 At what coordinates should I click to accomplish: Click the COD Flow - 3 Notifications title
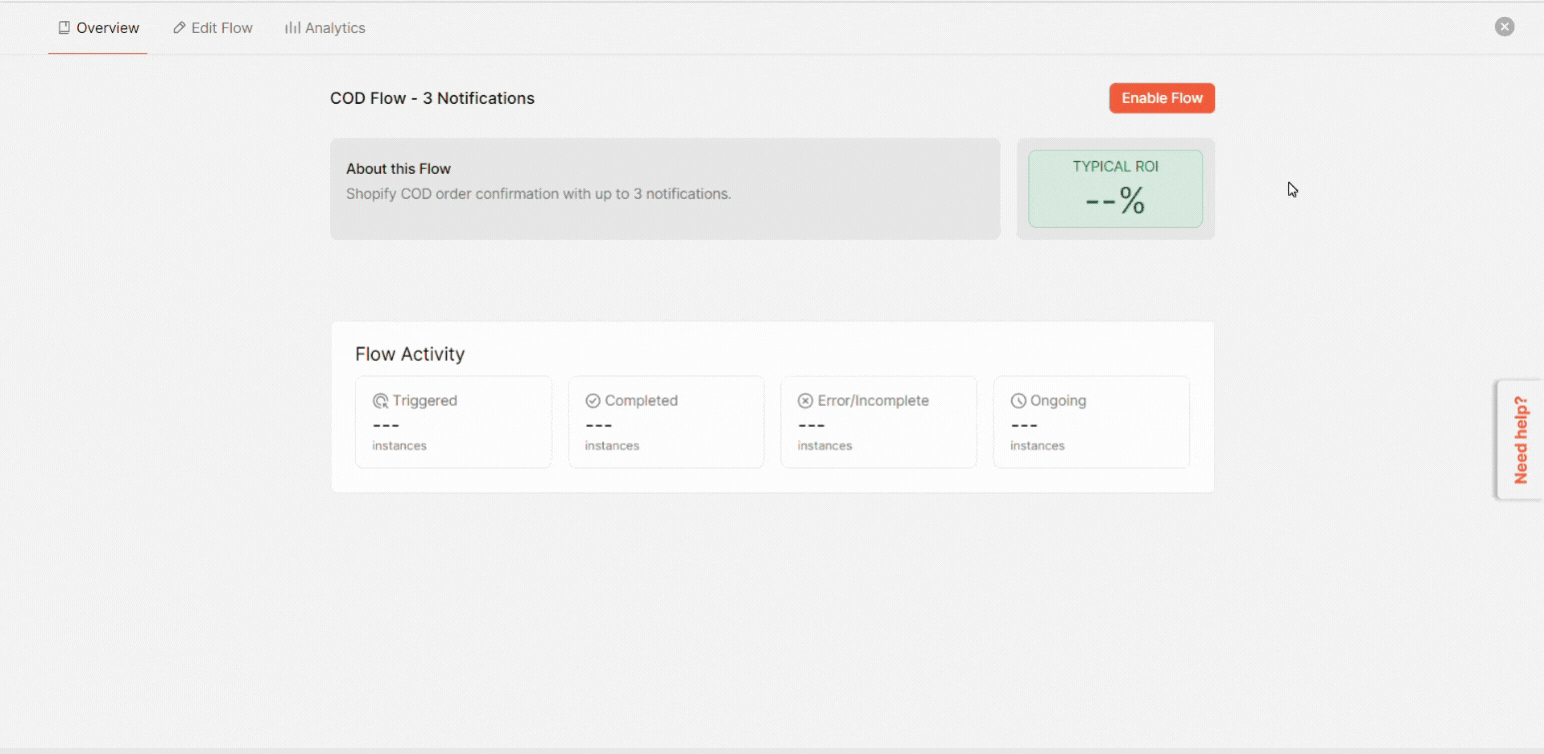coord(432,98)
